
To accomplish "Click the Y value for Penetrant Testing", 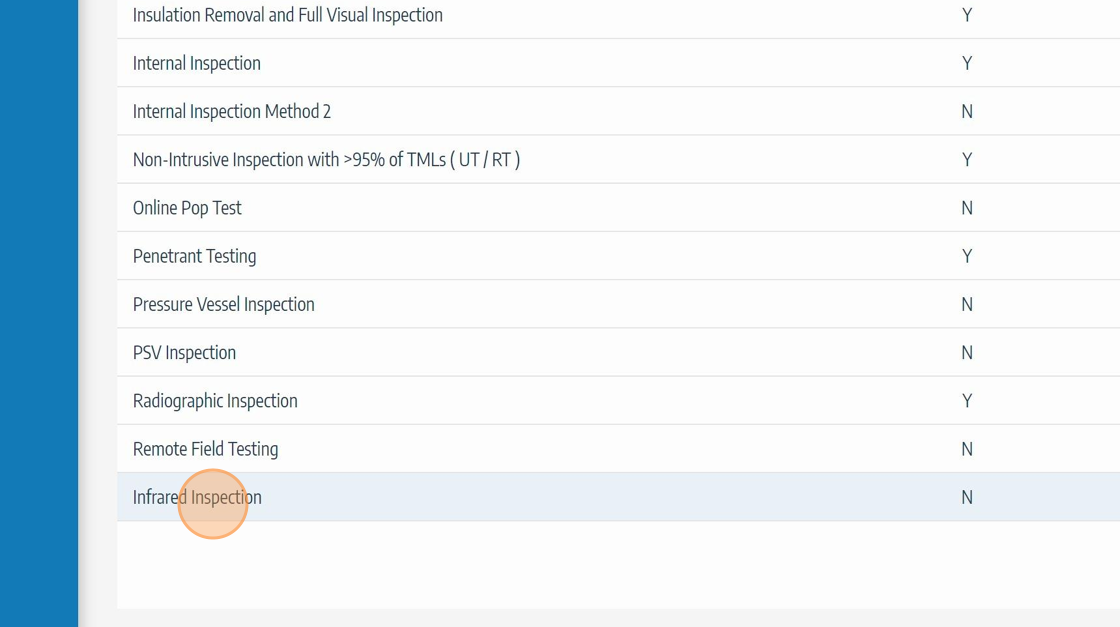I will (x=967, y=256).
